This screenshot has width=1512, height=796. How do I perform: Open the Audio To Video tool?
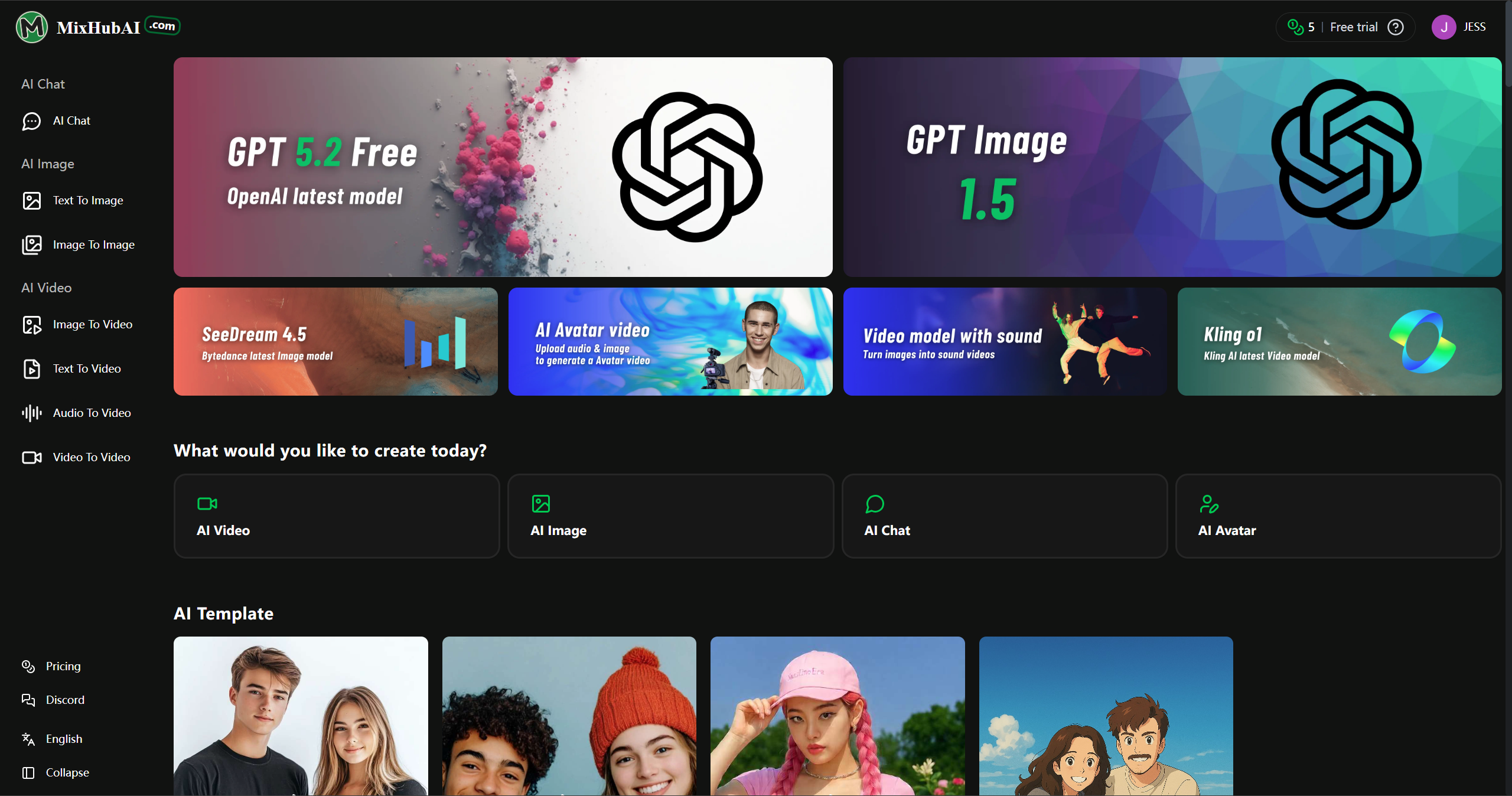click(x=92, y=413)
